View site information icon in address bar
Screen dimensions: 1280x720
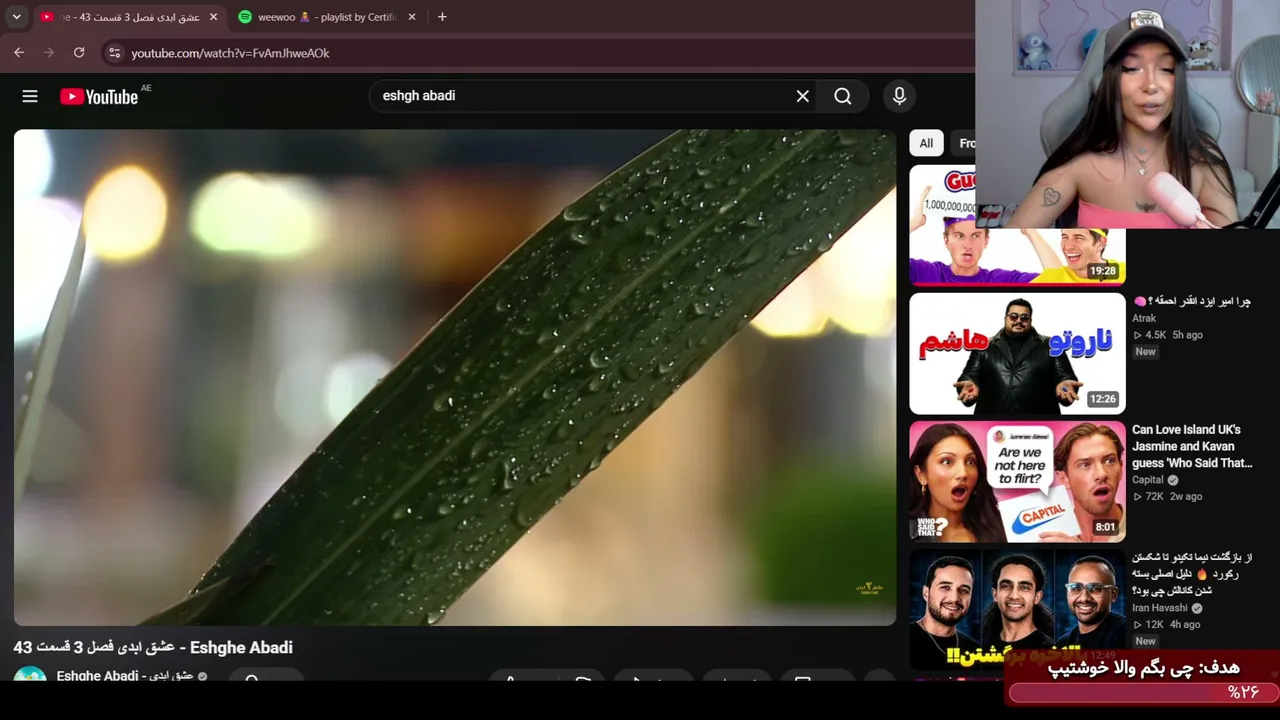click(x=114, y=53)
